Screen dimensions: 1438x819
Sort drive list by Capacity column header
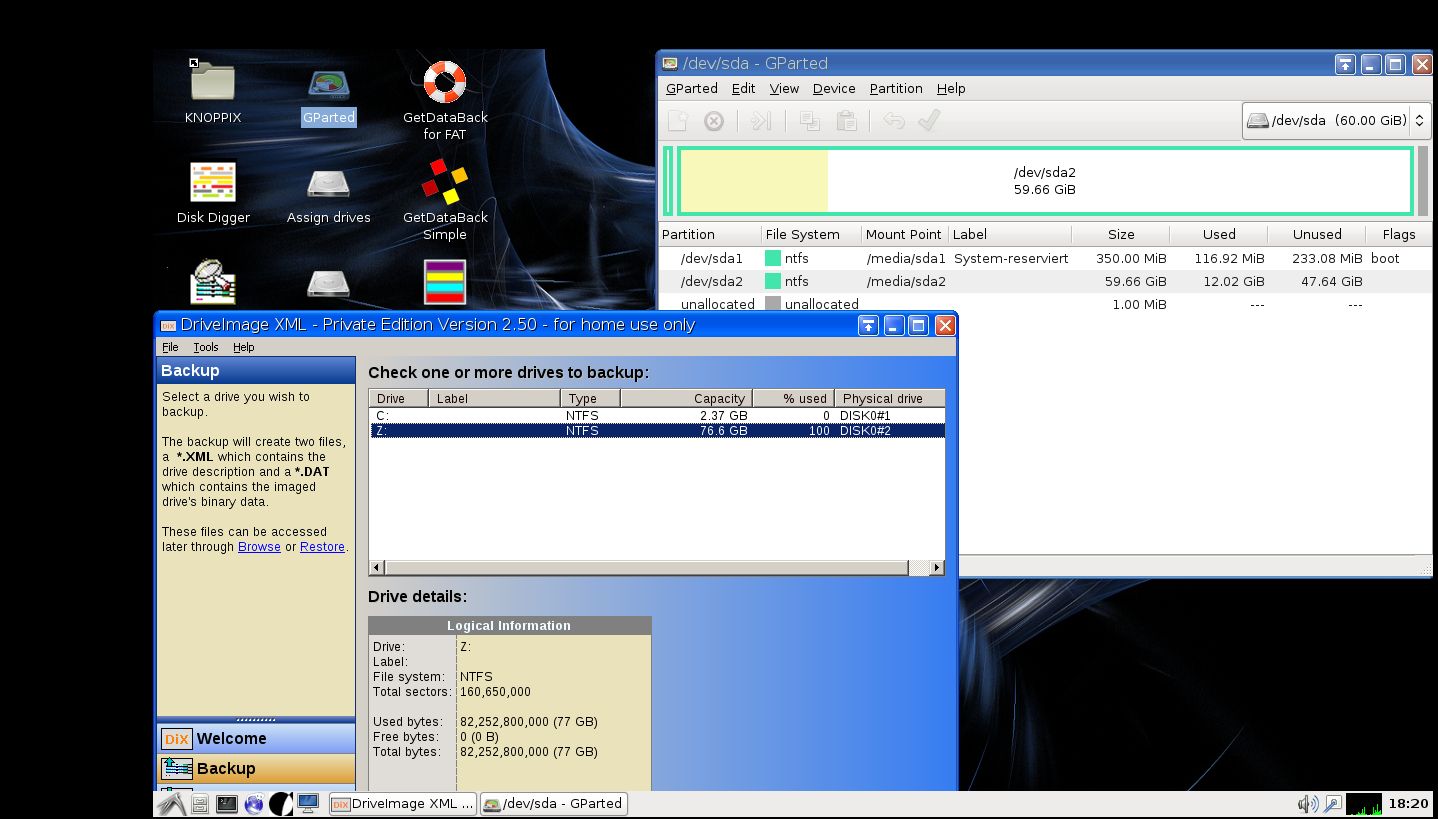[x=686, y=398]
